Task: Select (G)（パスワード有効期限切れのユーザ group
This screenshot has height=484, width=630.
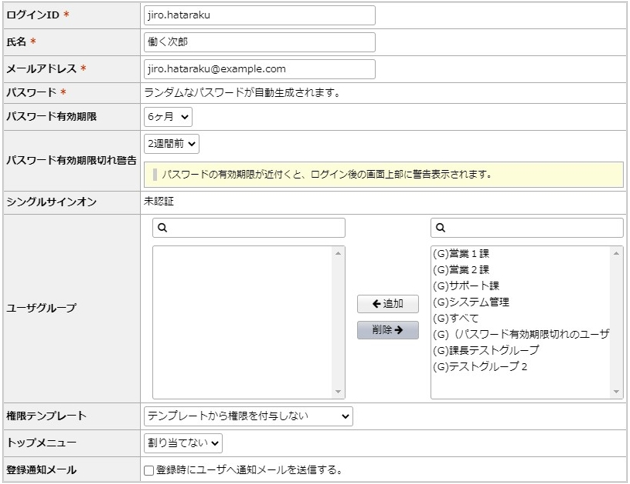Action: pyautogui.click(x=521, y=334)
